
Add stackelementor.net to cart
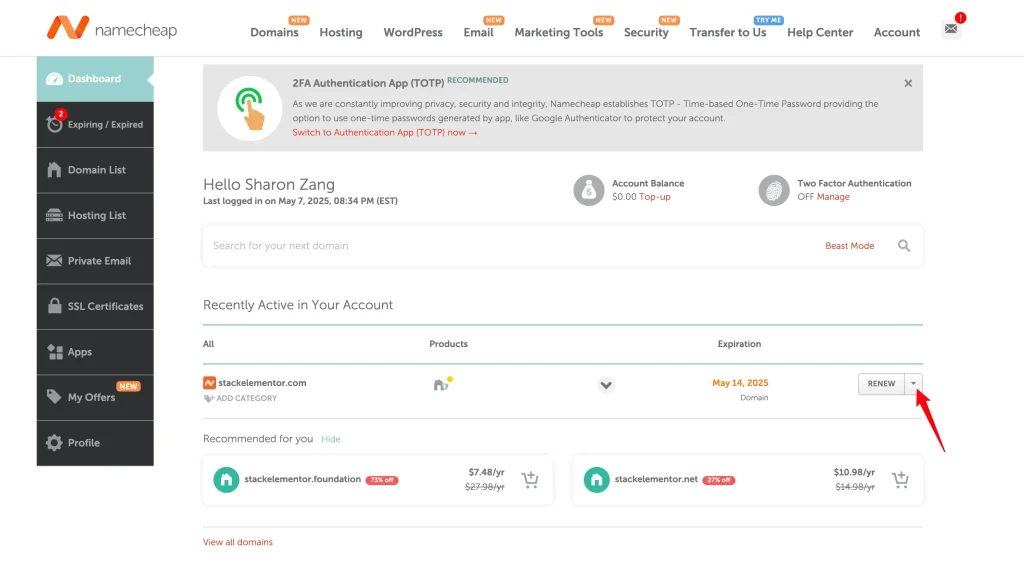900,480
